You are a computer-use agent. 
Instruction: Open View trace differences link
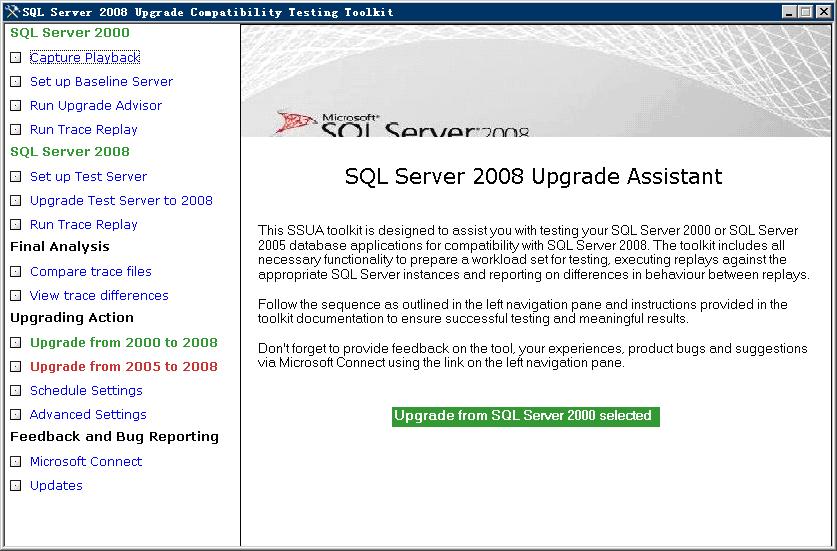click(99, 295)
